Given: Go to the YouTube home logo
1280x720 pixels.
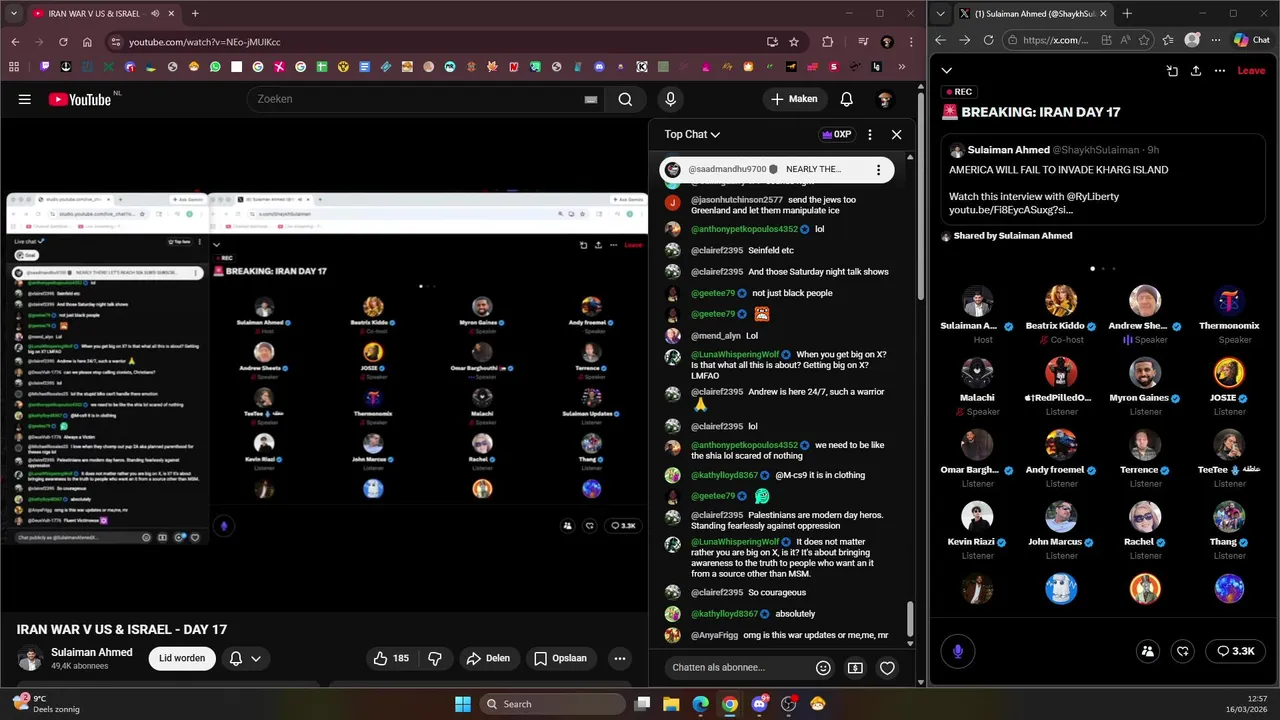Looking at the screenshot, I should [x=80, y=99].
